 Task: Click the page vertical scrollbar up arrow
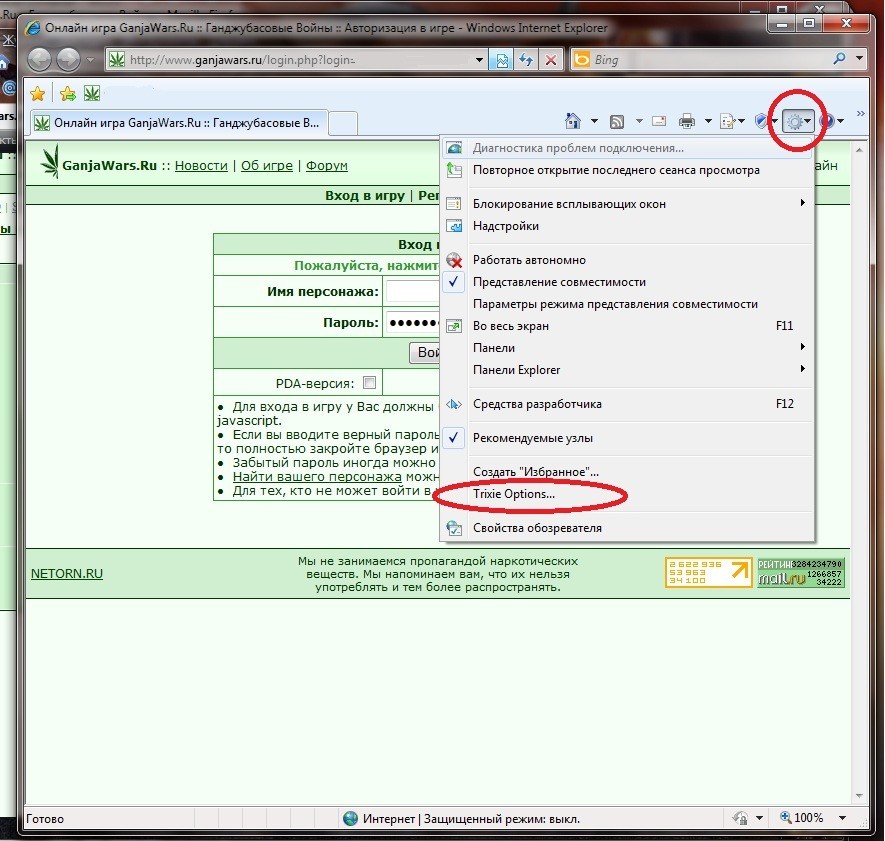[x=860, y=150]
